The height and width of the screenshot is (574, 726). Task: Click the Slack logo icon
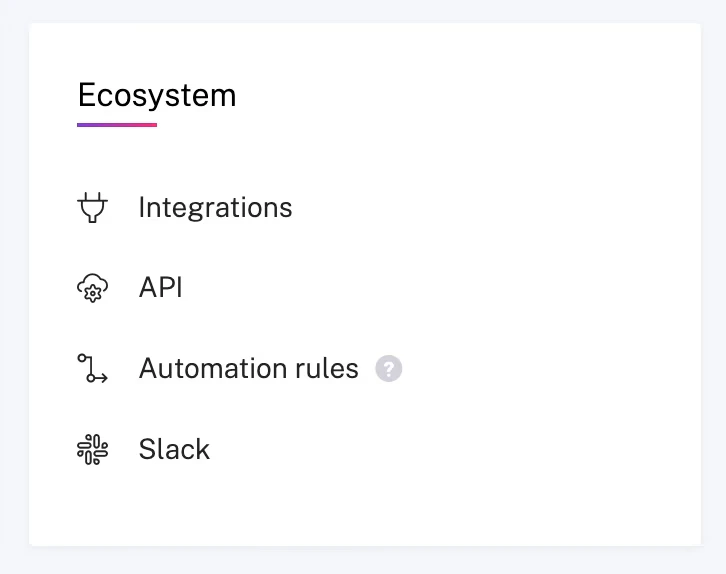[x=92, y=450]
